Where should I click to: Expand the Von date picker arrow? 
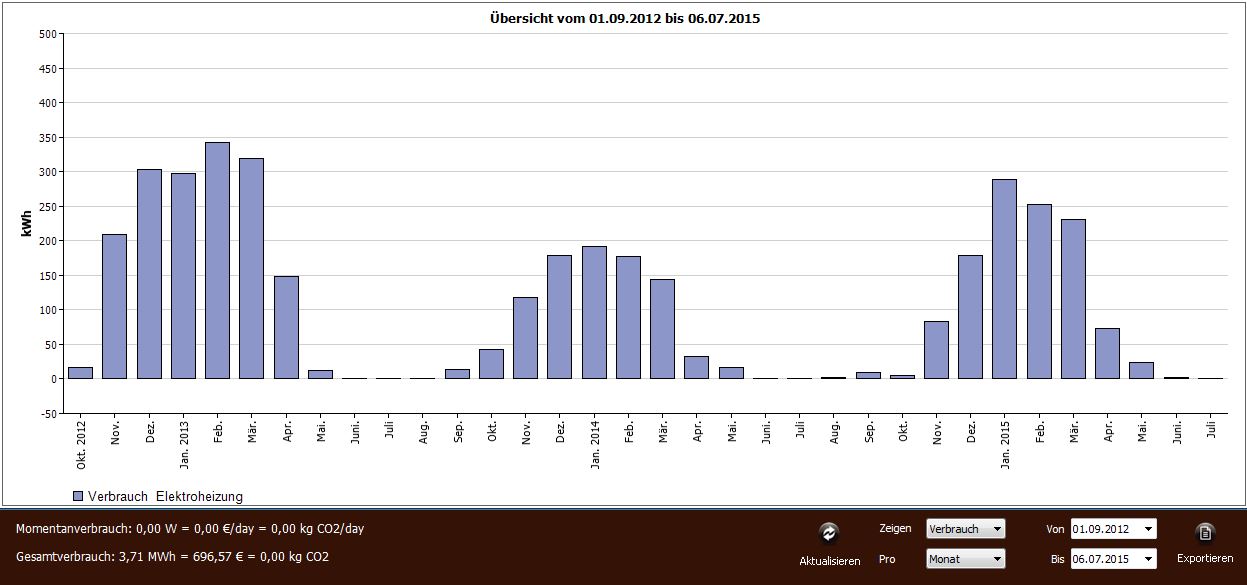coord(1147,529)
